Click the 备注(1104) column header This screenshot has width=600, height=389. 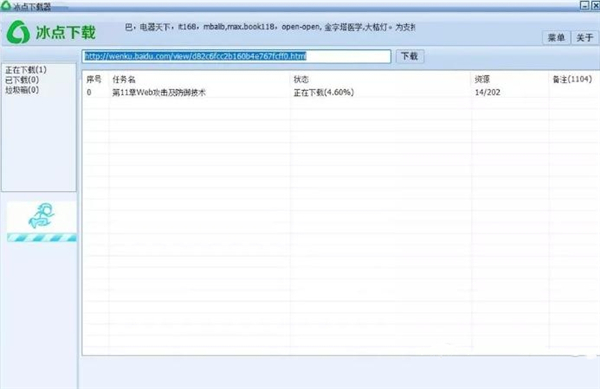click(x=572, y=79)
